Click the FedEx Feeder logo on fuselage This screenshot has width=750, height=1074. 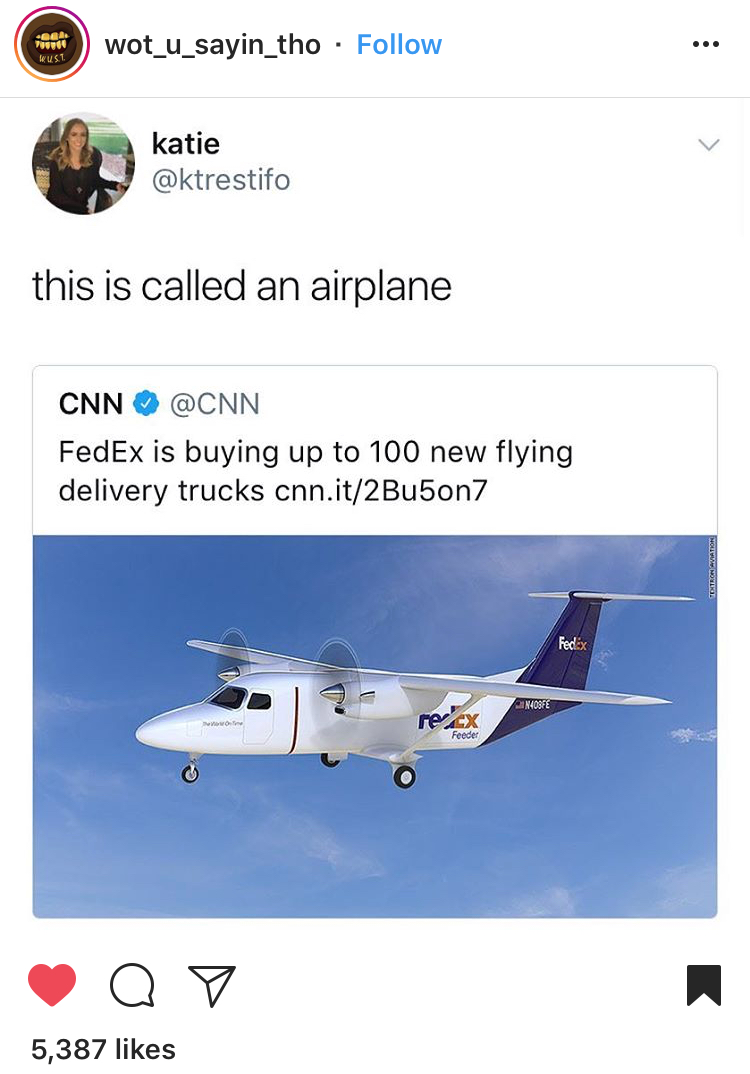(x=449, y=724)
